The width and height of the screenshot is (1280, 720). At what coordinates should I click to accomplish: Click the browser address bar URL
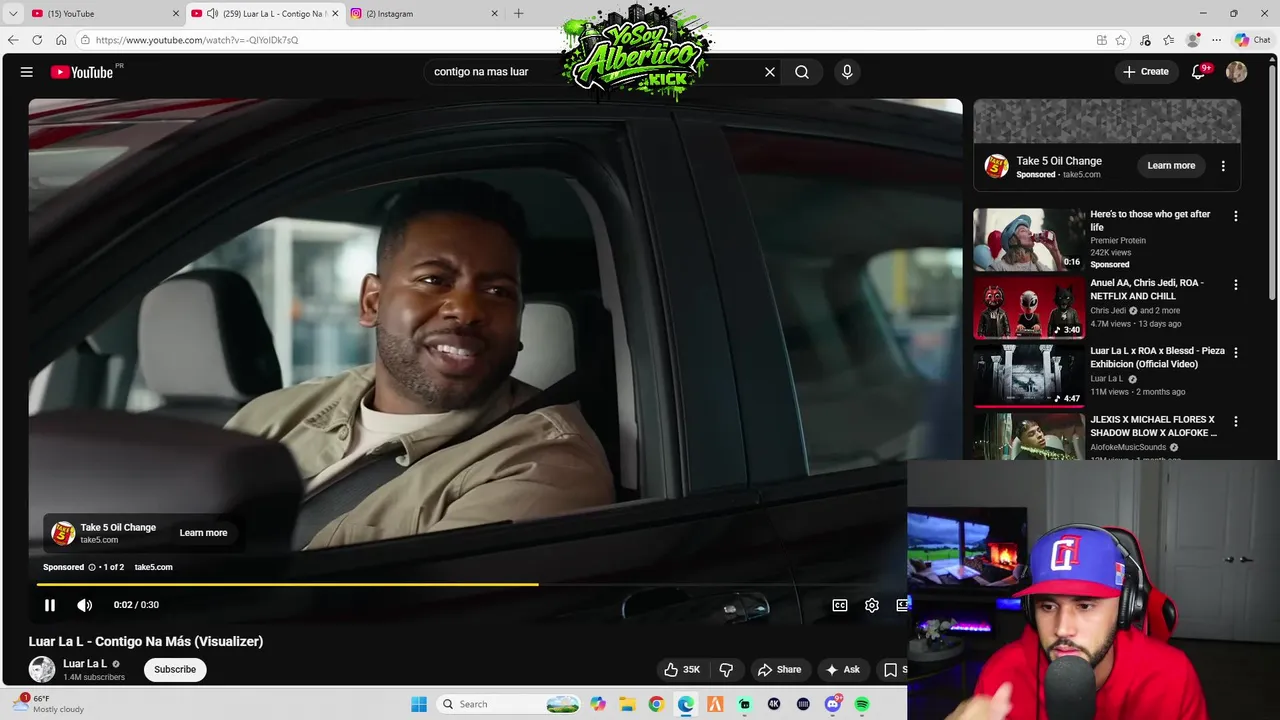pyautogui.click(x=197, y=40)
